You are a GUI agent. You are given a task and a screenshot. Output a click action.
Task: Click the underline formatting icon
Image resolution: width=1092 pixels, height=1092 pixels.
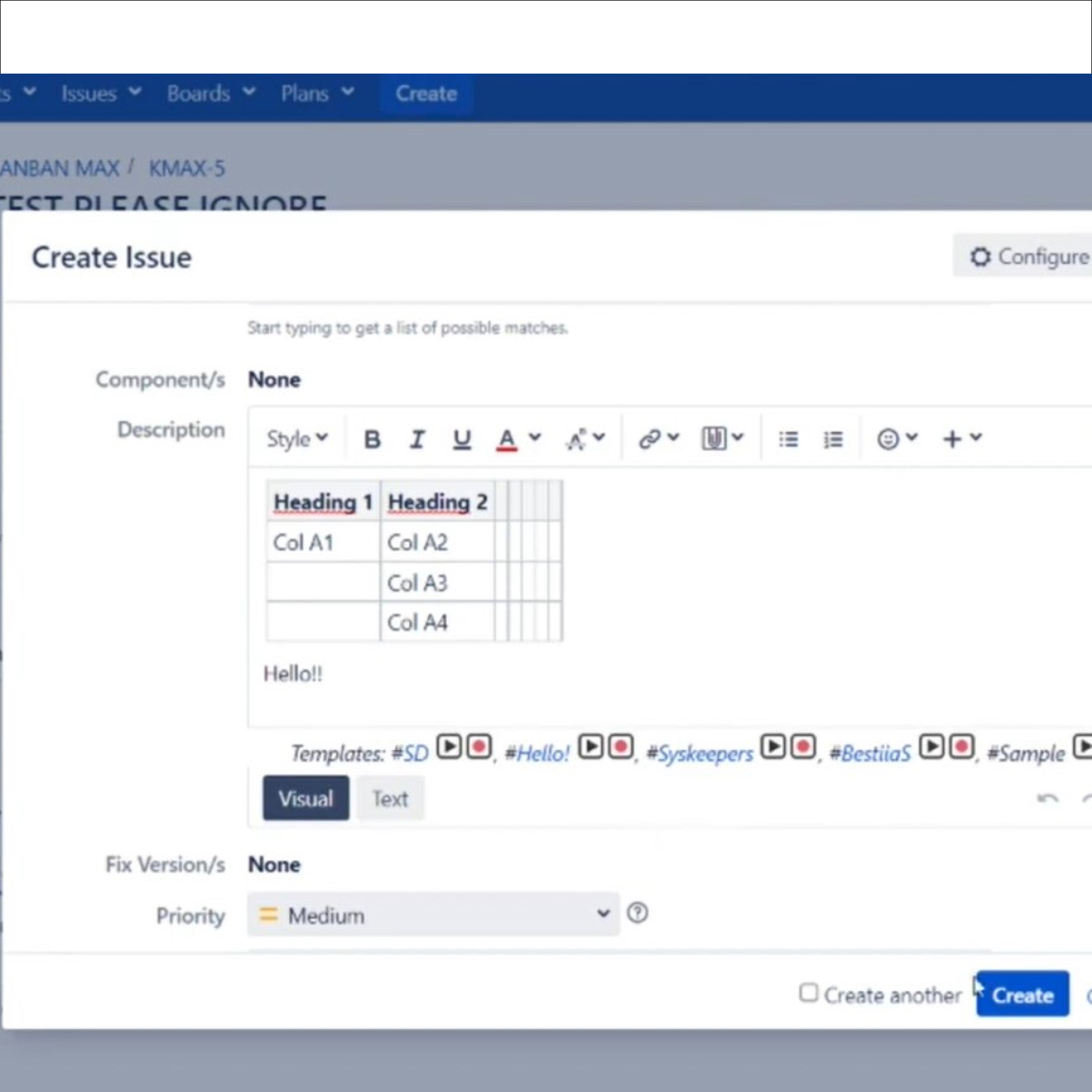[x=462, y=440]
